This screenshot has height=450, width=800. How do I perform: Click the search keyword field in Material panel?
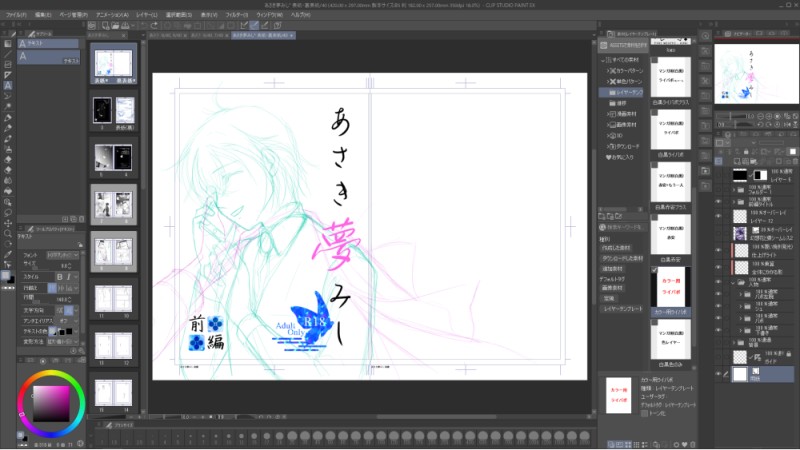click(x=624, y=228)
